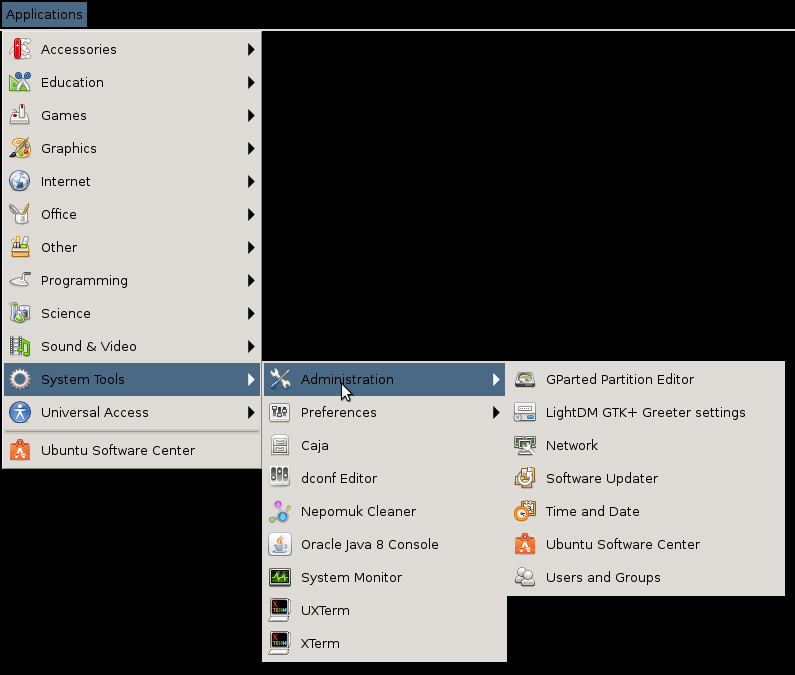Viewport: 795px width, 675px height.
Task: Click the System Monitor graph icon
Action: coord(280,577)
